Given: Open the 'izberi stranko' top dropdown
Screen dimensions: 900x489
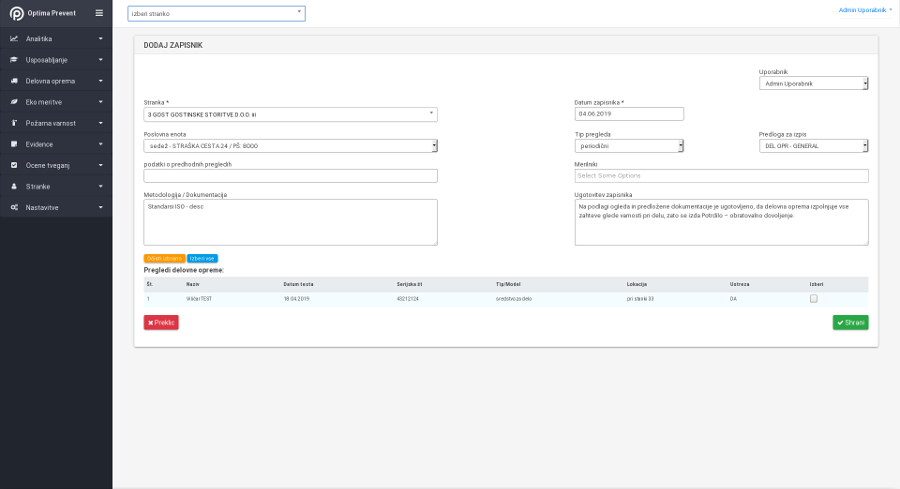Looking at the screenshot, I should pyautogui.click(x=216, y=13).
